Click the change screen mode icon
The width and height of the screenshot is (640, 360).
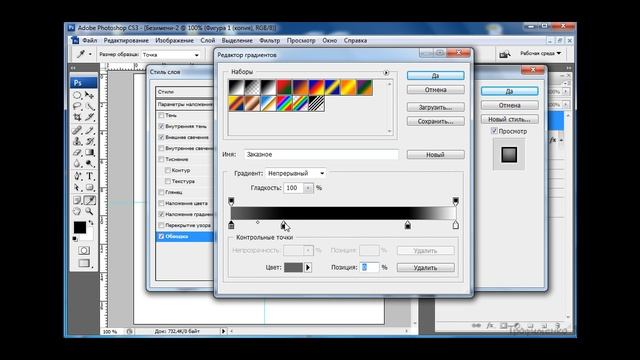pos(84,263)
